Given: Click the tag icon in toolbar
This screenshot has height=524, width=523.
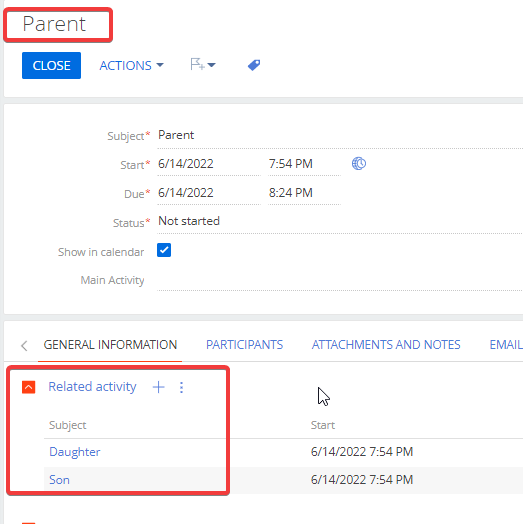Looking at the screenshot, I should (x=254, y=65).
